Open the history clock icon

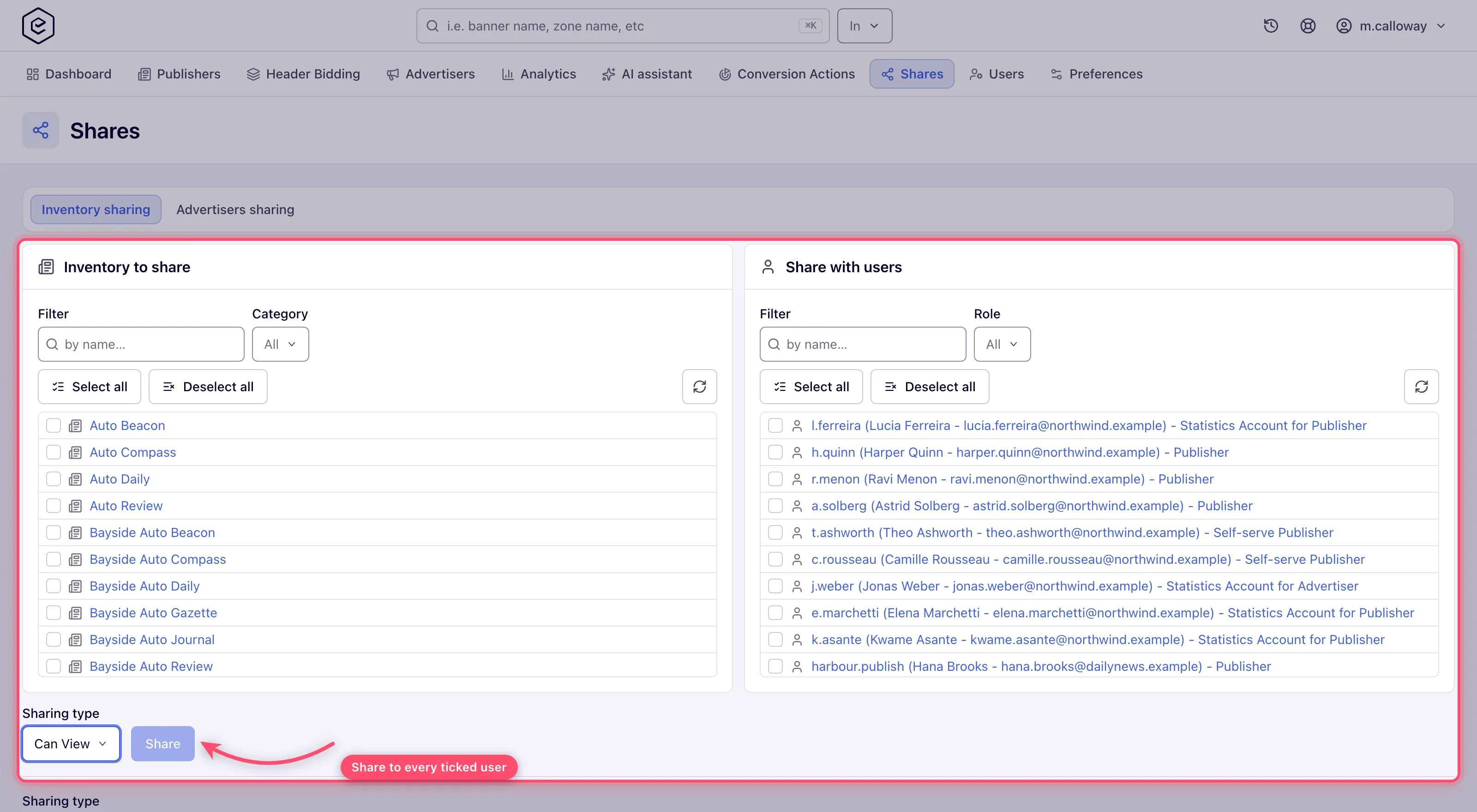[1271, 26]
